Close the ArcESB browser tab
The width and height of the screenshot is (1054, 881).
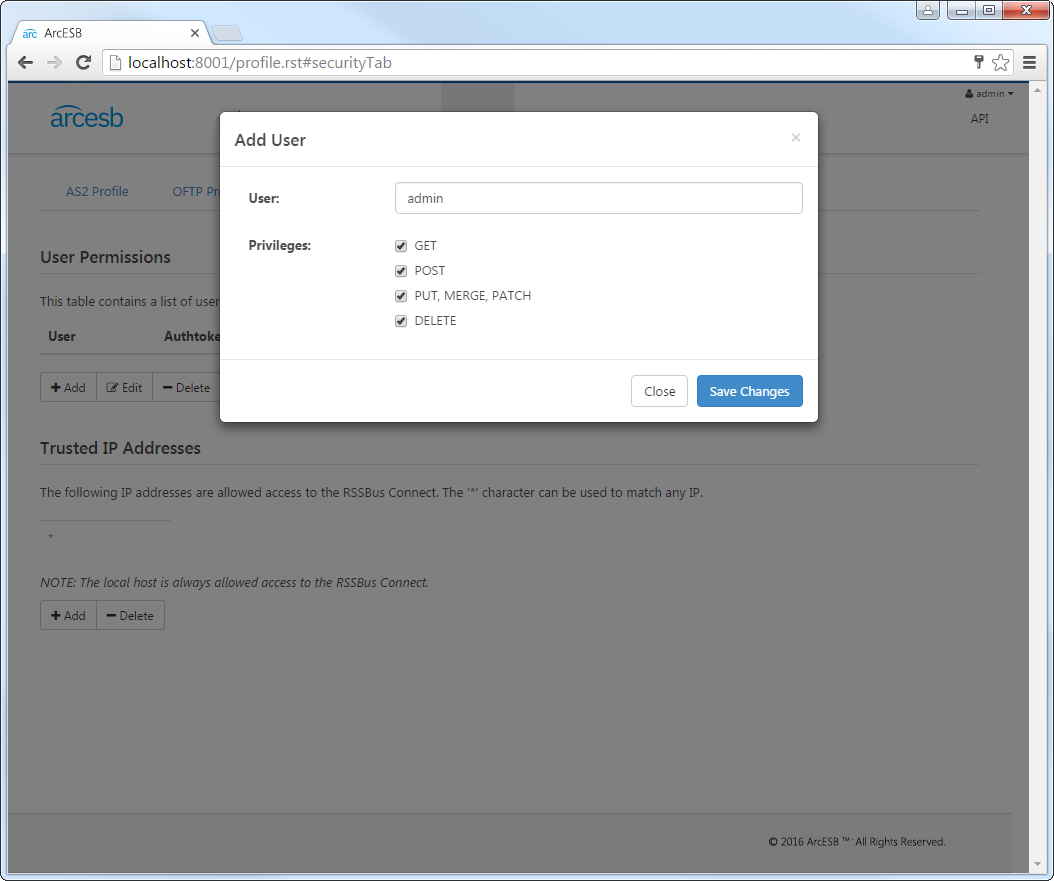pos(195,33)
